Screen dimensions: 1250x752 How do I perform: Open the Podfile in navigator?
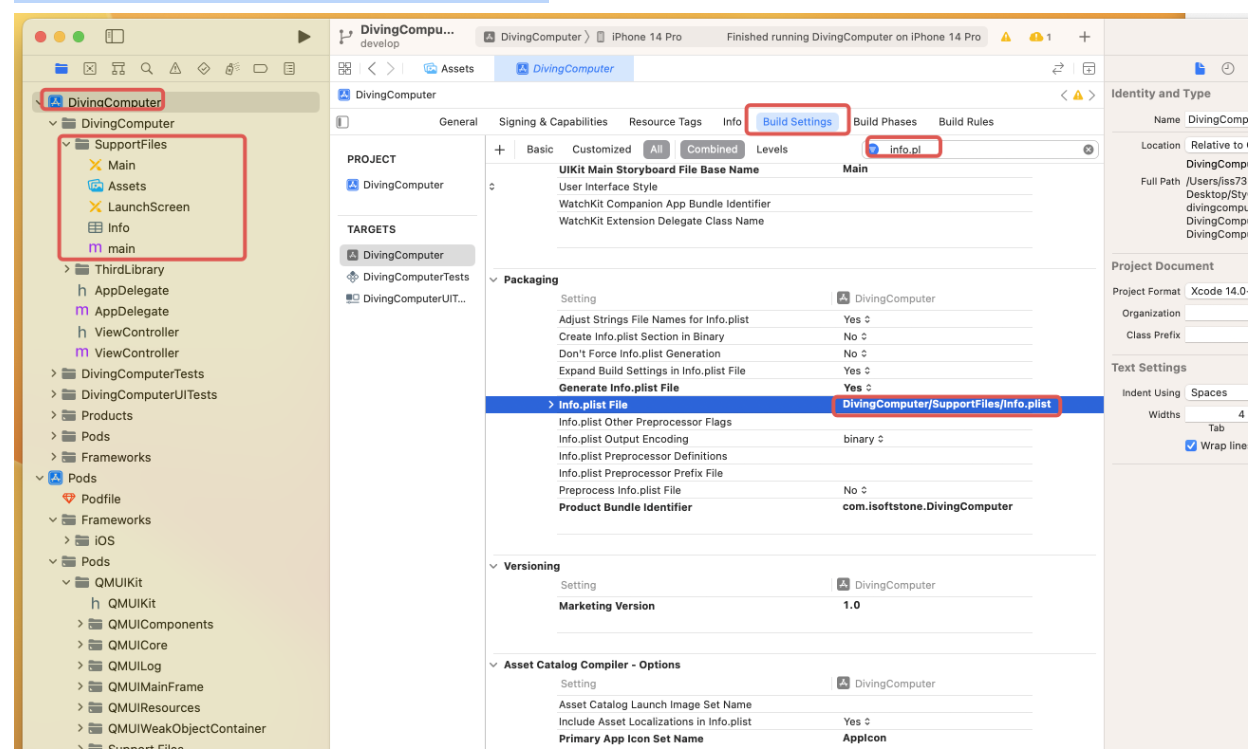coord(101,499)
